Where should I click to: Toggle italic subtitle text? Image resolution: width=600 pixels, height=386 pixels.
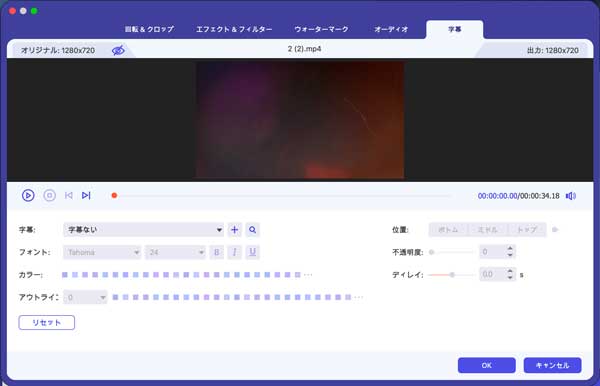(x=235, y=252)
